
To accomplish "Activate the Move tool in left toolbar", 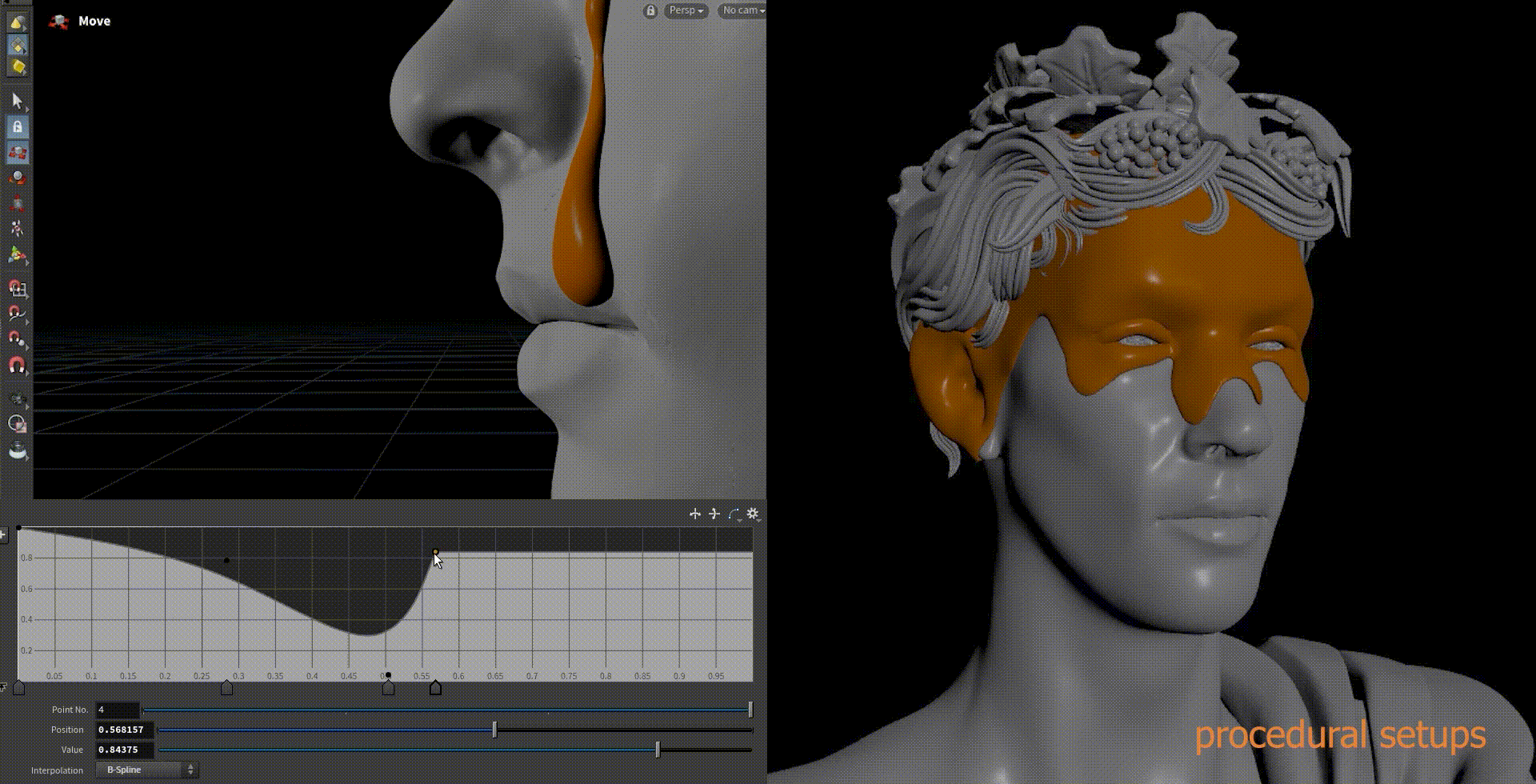I will click(17, 152).
